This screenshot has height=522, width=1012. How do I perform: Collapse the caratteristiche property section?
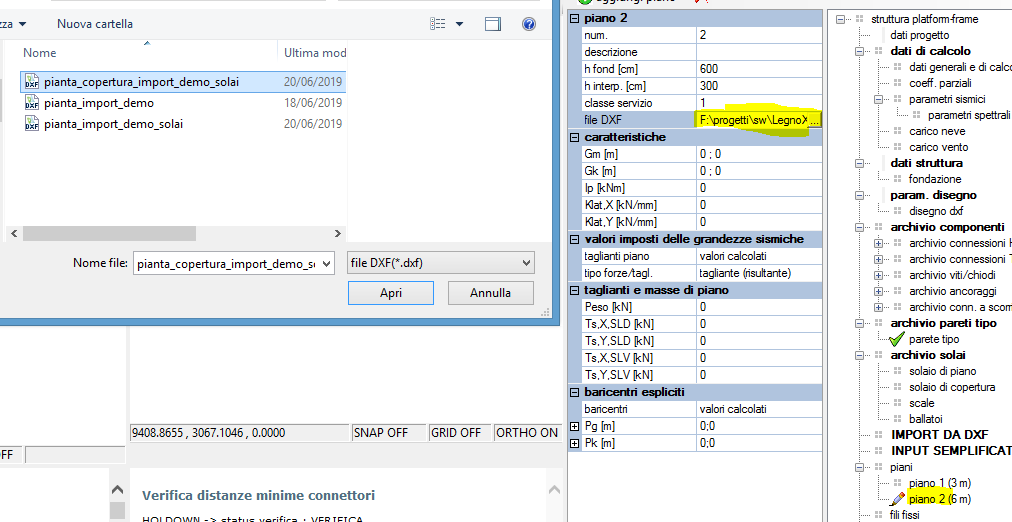coord(574,137)
